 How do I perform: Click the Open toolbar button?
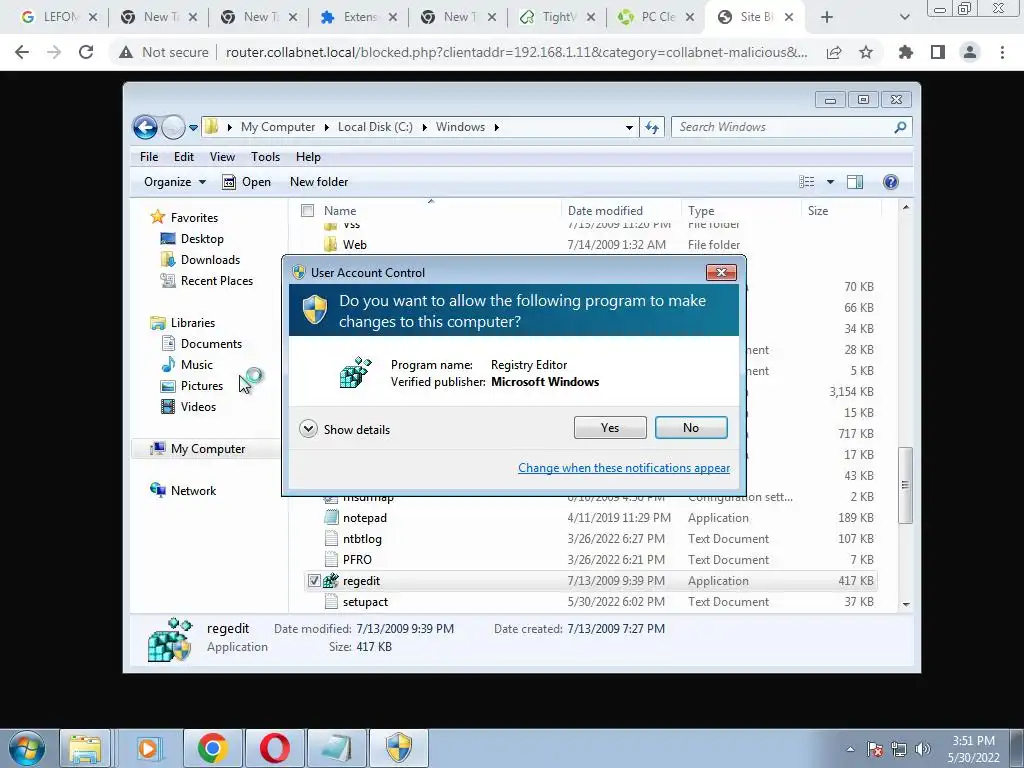tap(246, 182)
